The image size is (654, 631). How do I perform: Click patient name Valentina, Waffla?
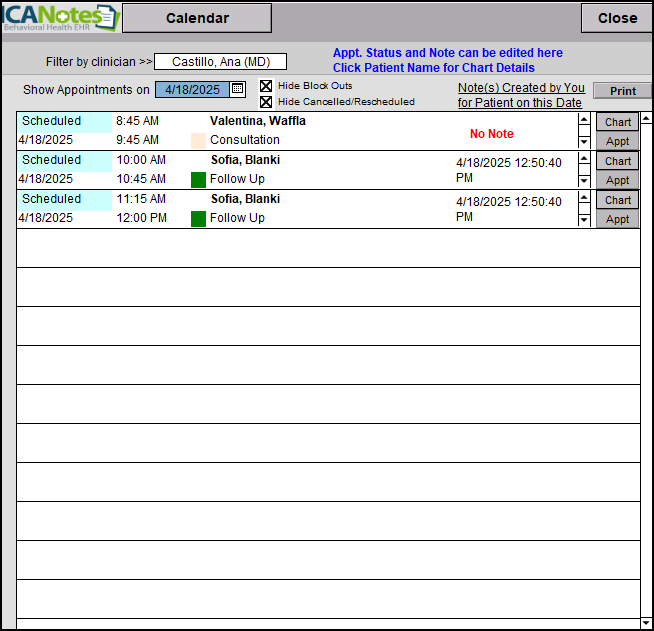coord(258,121)
